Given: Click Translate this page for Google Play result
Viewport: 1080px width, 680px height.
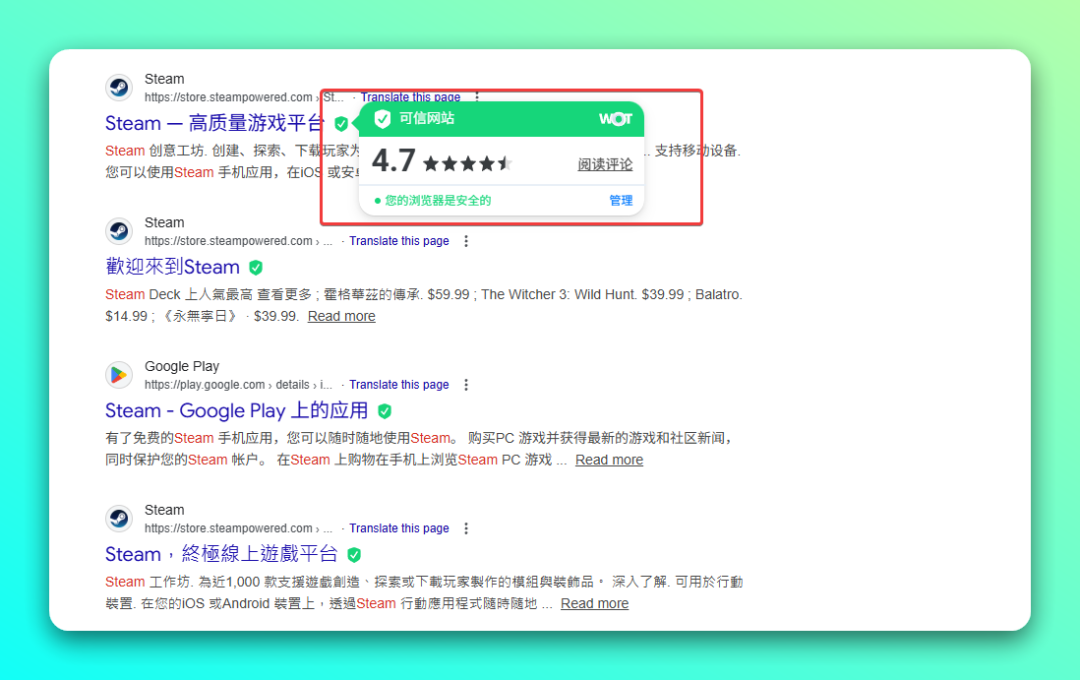Looking at the screenshot, I should click(x=399, y=384).
